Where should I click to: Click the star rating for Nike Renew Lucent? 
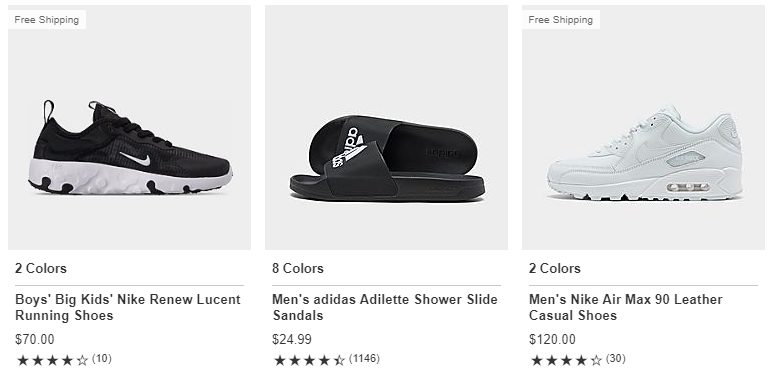[x=52, y=360]
